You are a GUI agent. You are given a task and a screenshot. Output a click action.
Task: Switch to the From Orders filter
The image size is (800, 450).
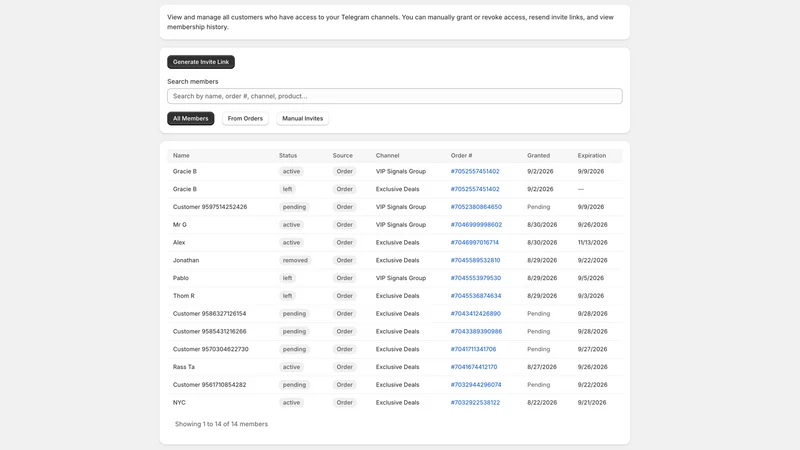245,118
